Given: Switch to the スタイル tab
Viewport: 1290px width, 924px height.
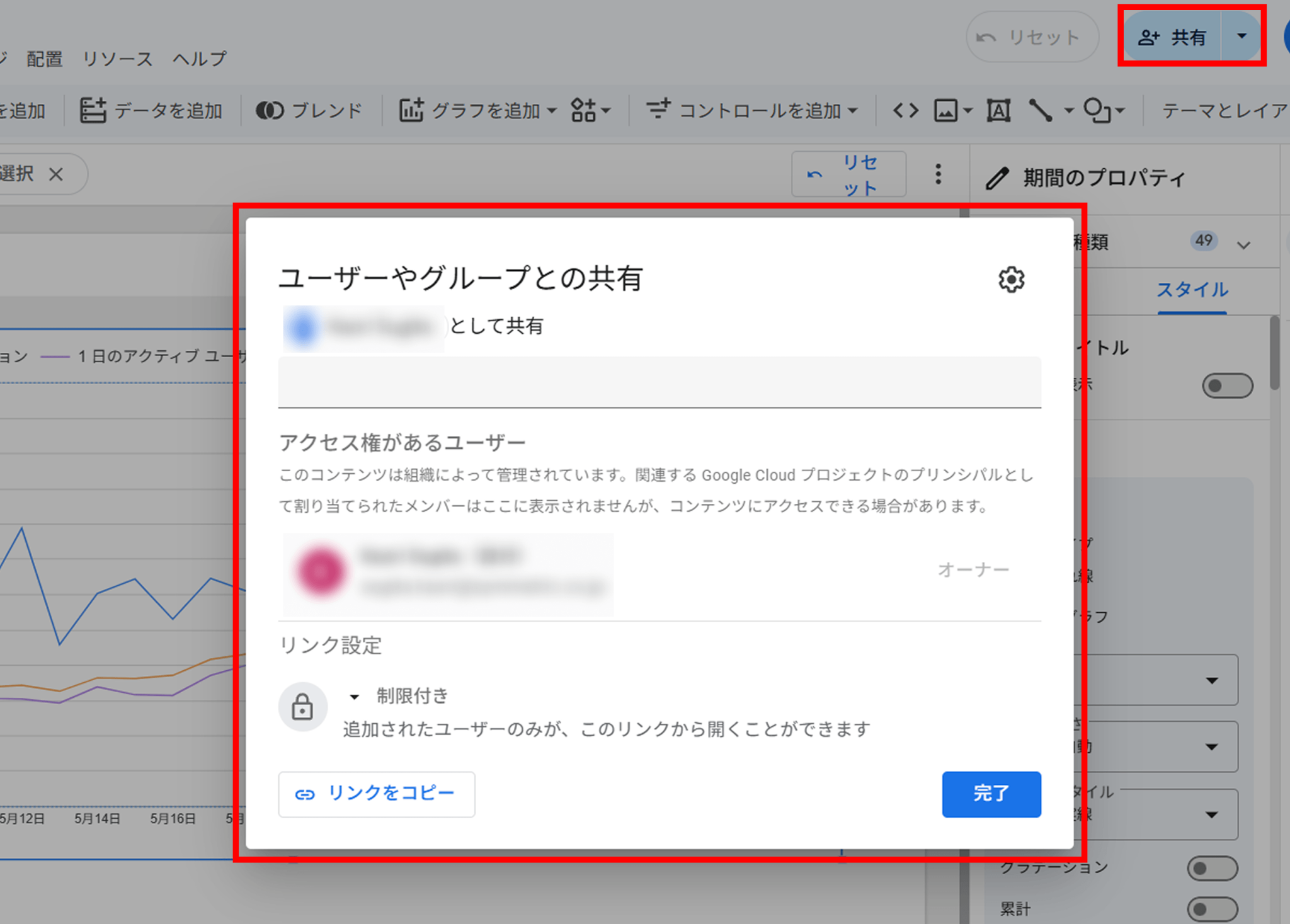Looking at the screenshot, I should (x=1192, y=290).
